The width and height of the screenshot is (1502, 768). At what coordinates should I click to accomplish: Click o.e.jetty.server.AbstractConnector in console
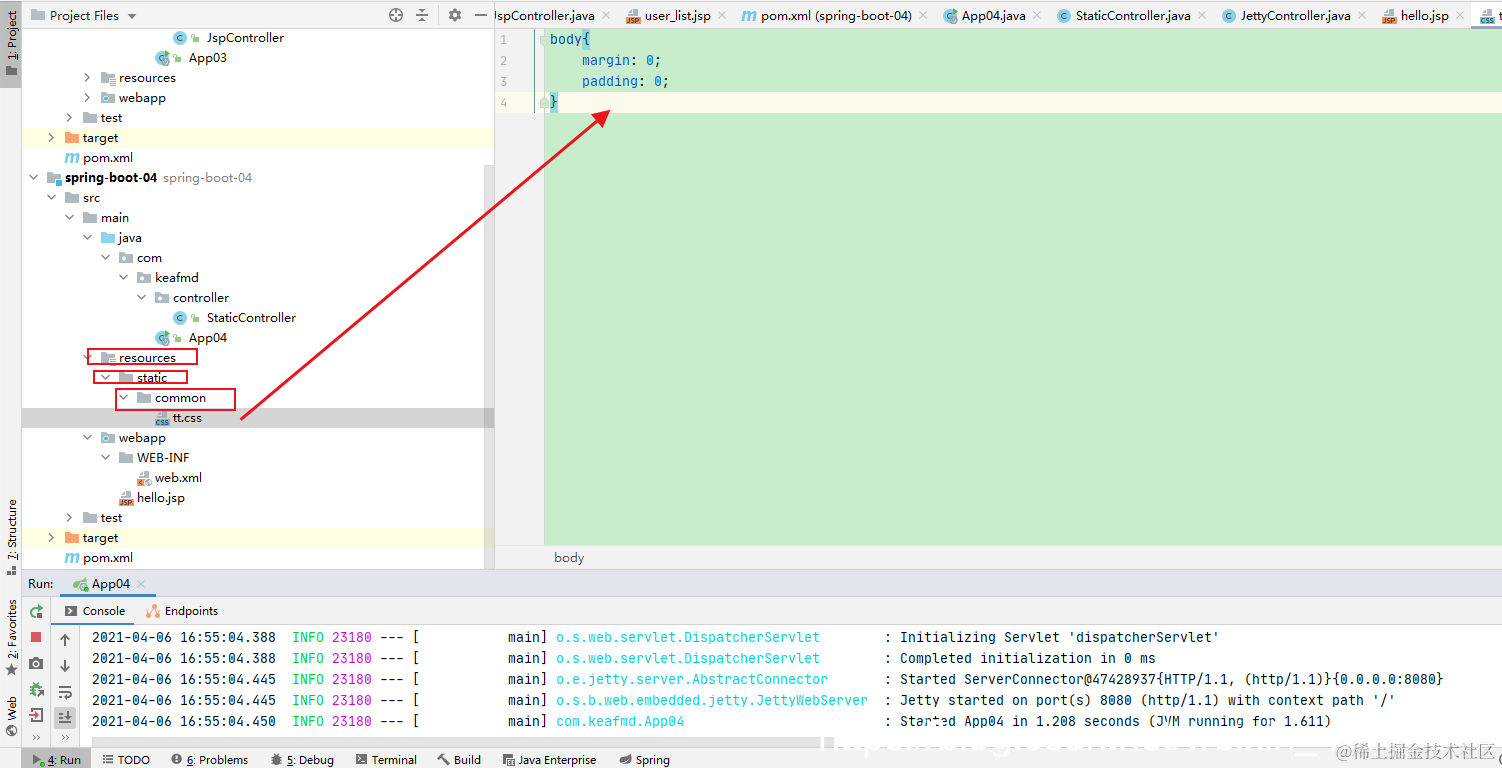tap(692, 679)
